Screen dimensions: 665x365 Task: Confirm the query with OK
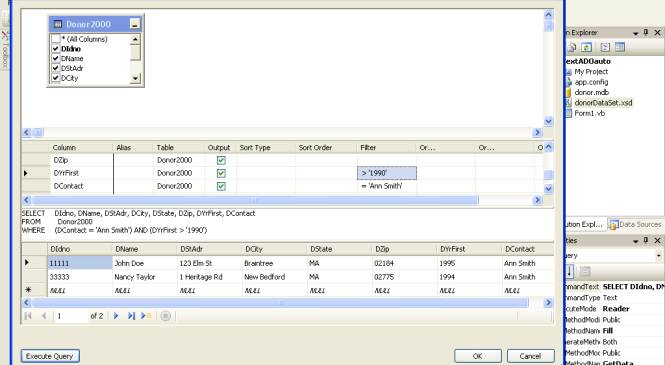pos(478,356)
